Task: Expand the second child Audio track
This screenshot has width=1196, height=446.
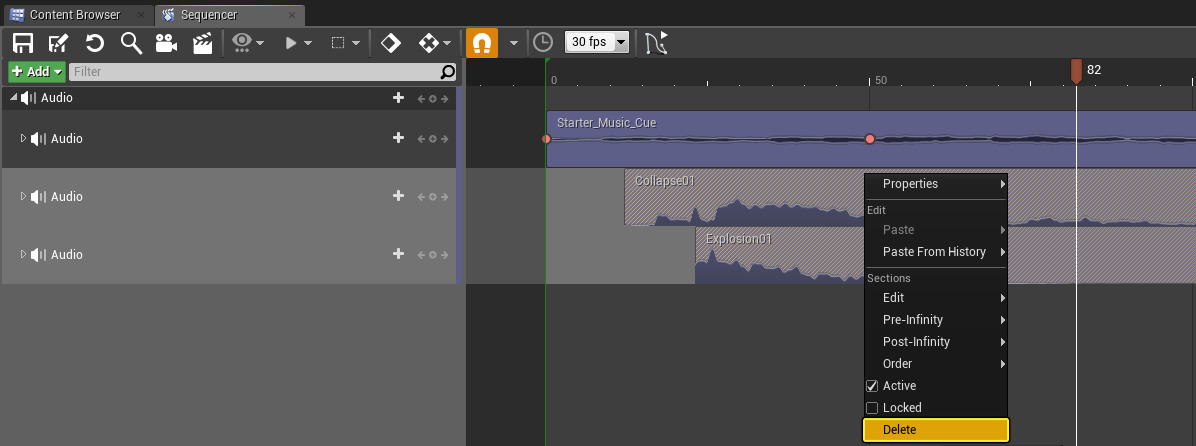Action: (x=23, y=196)
